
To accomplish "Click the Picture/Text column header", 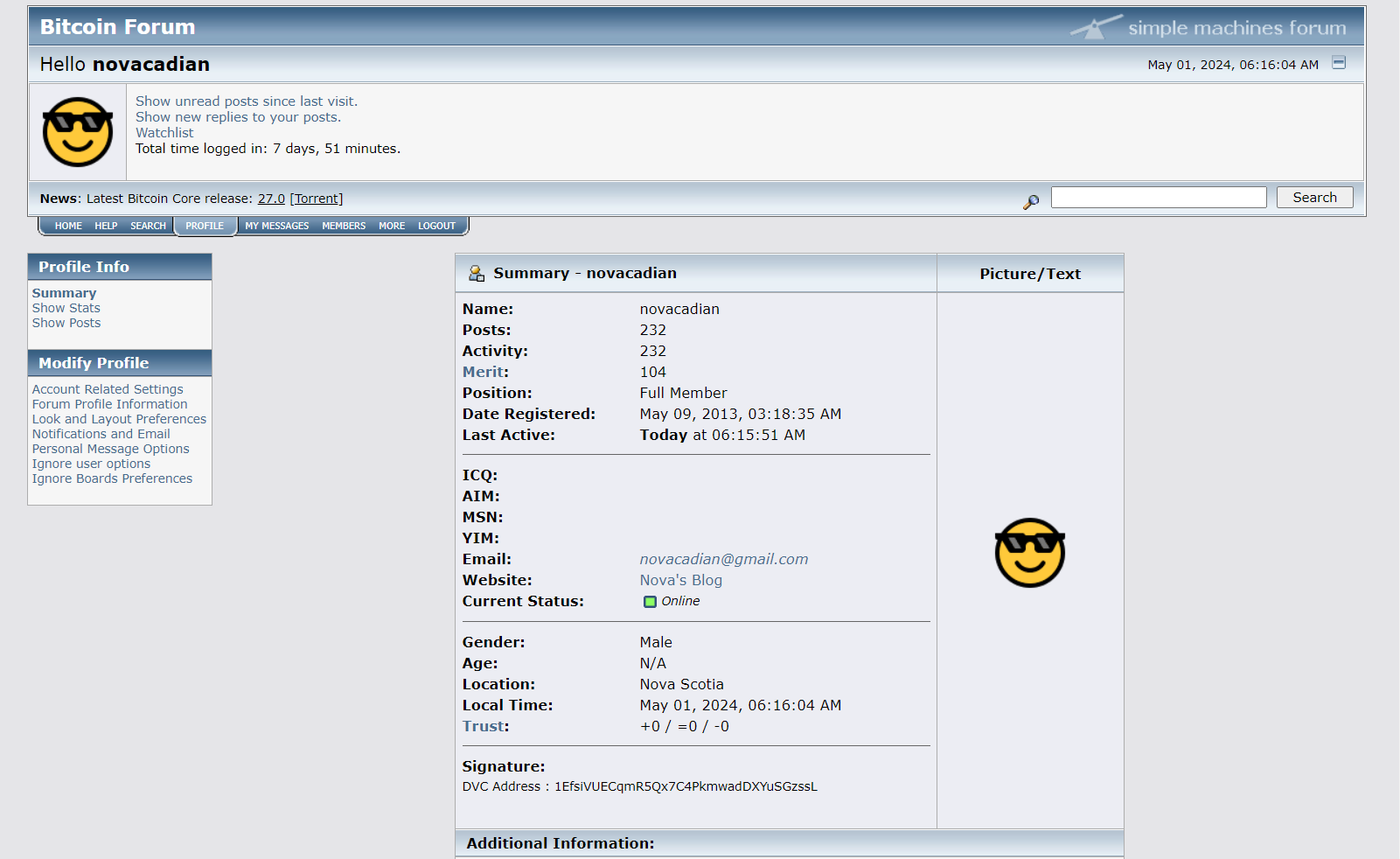I will (x=1030, y=274).
